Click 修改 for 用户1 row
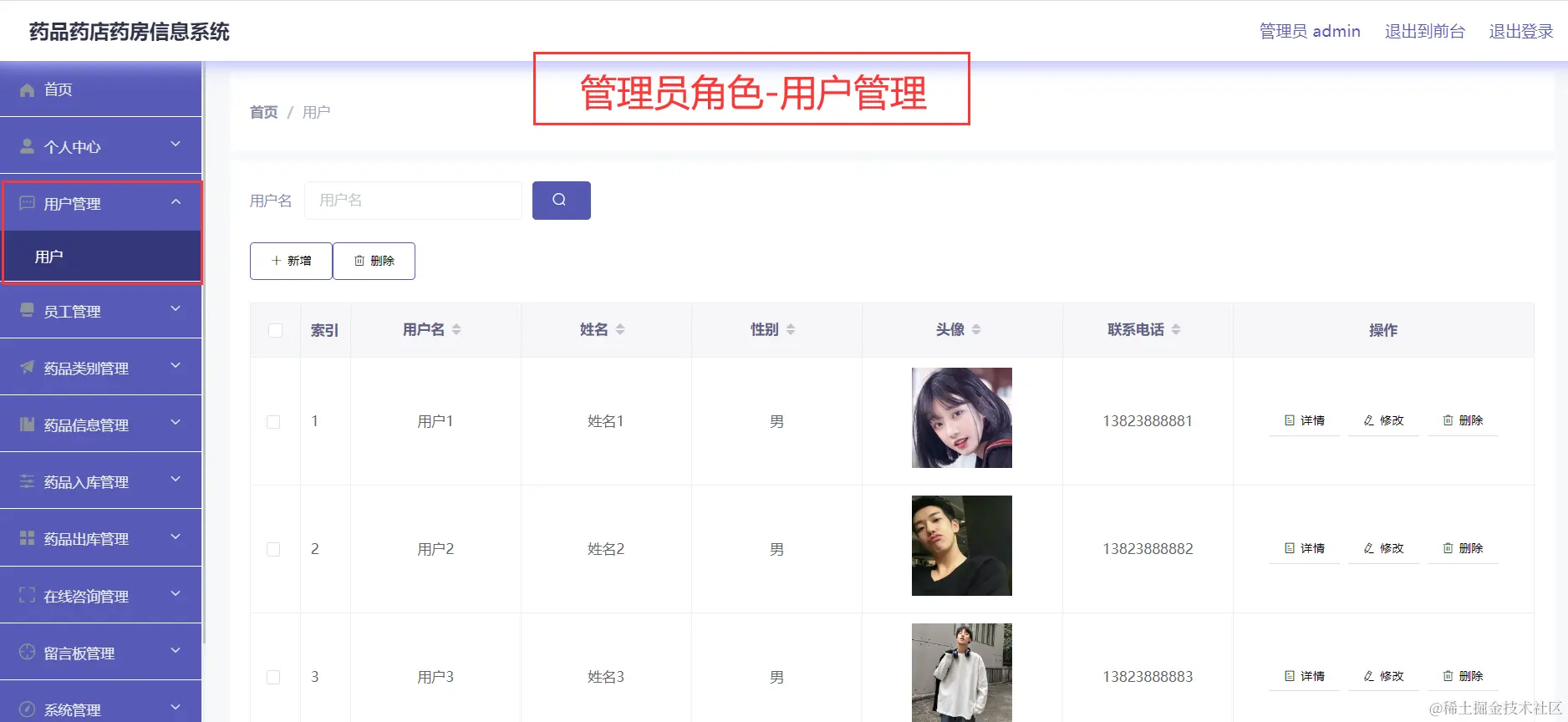This screenshot has height=722, width=1568. pyautogui.click(x=1383, y=420)
